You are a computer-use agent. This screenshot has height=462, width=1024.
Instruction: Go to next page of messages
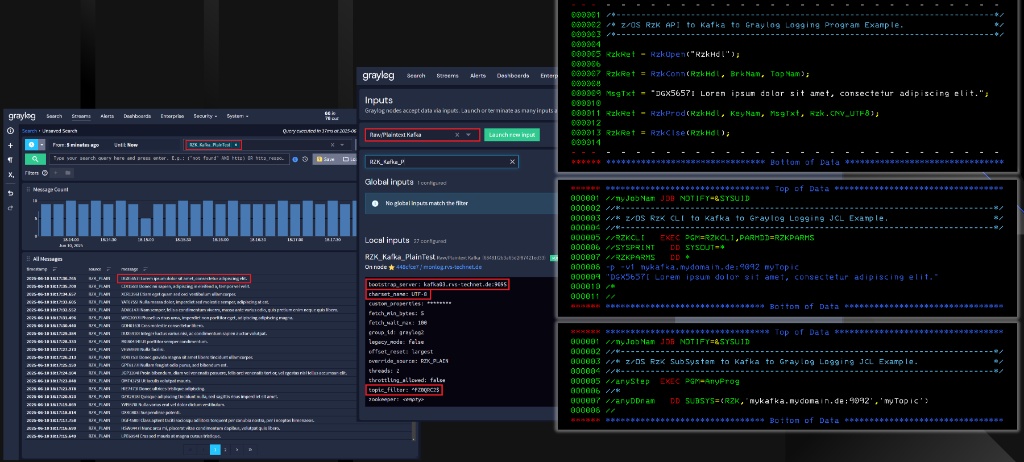237,450
